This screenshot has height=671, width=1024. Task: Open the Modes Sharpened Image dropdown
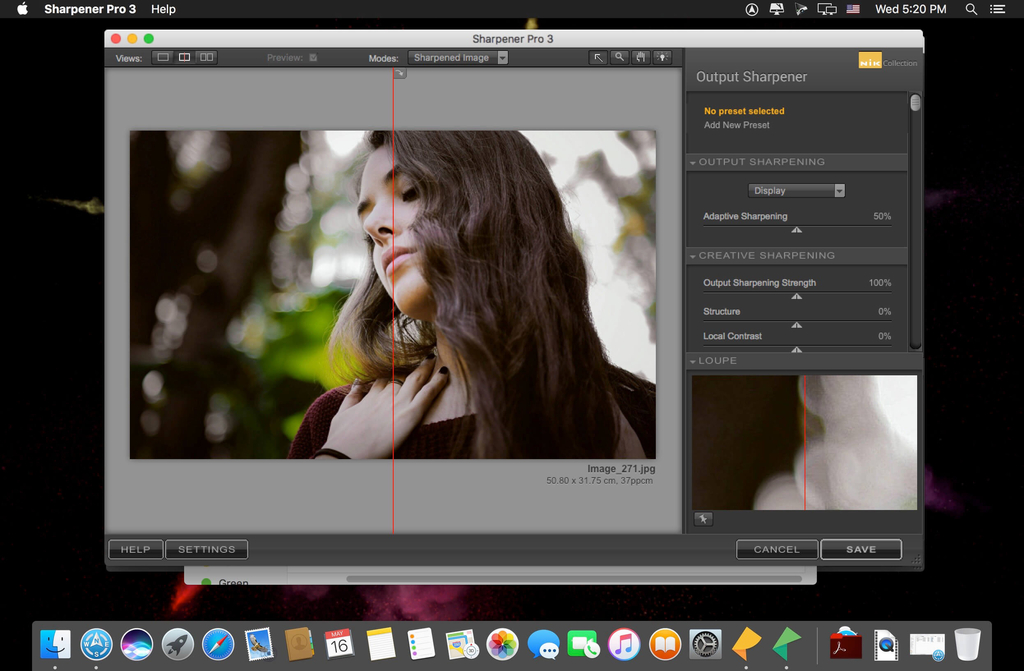pos(459,58)
